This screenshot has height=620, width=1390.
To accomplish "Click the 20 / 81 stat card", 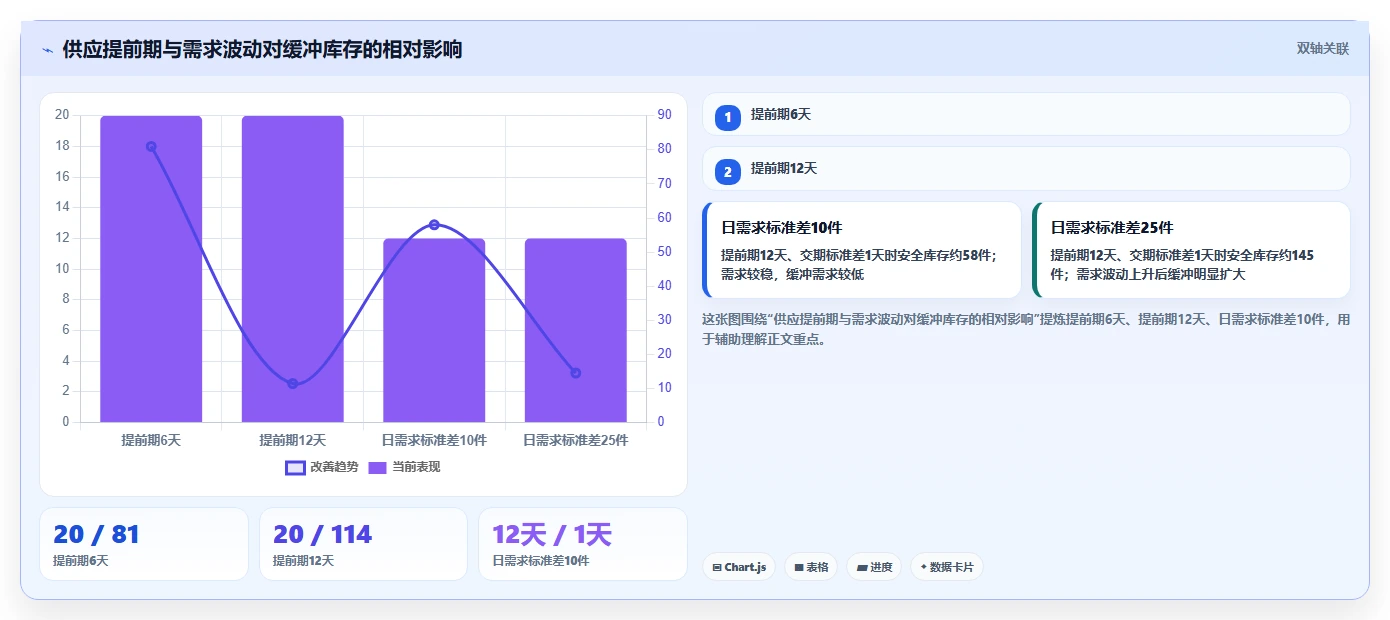I will pos(144,544).
